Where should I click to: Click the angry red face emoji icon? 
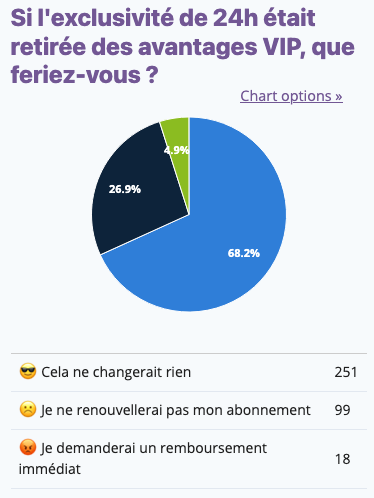coord(28,448)
